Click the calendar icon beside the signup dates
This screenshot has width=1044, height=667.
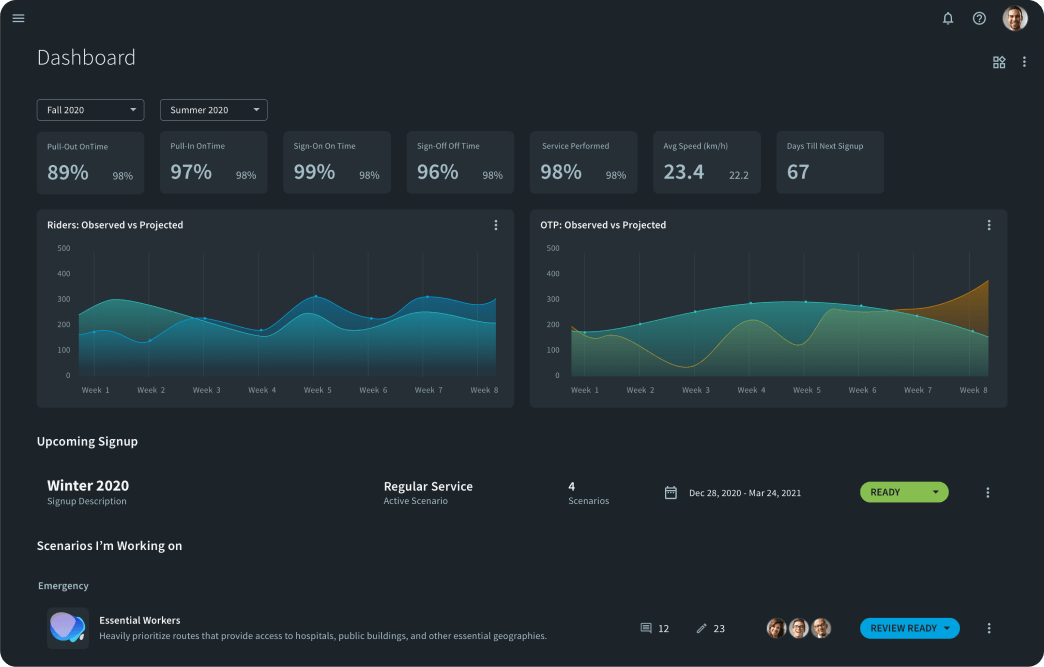(x=671, y=492)
